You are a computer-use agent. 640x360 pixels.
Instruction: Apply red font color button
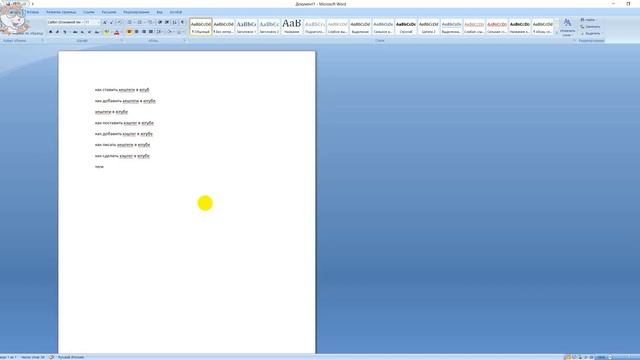pyautogui.click(x=117, y=32)
